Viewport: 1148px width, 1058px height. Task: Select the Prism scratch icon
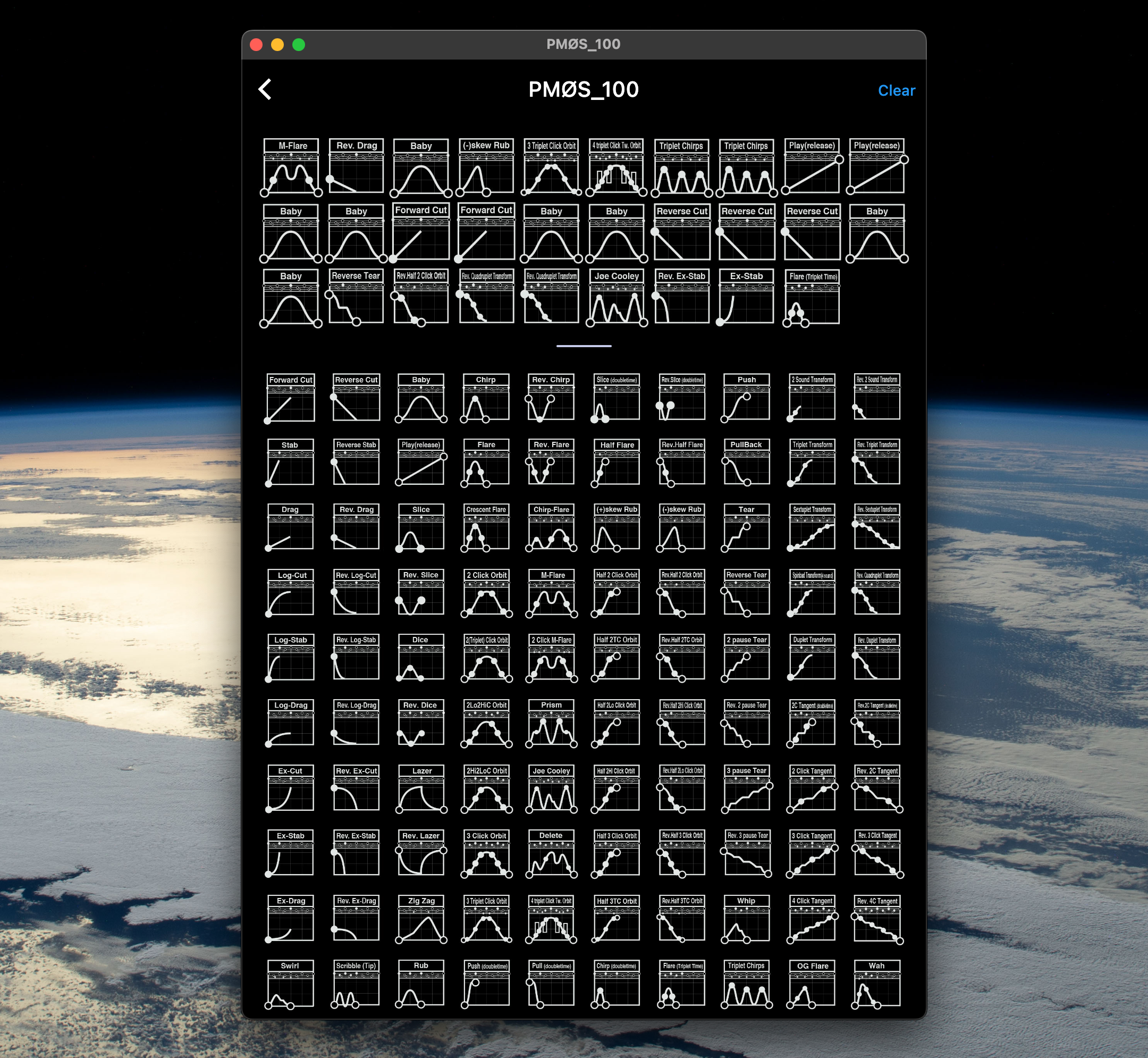point(551,723)
